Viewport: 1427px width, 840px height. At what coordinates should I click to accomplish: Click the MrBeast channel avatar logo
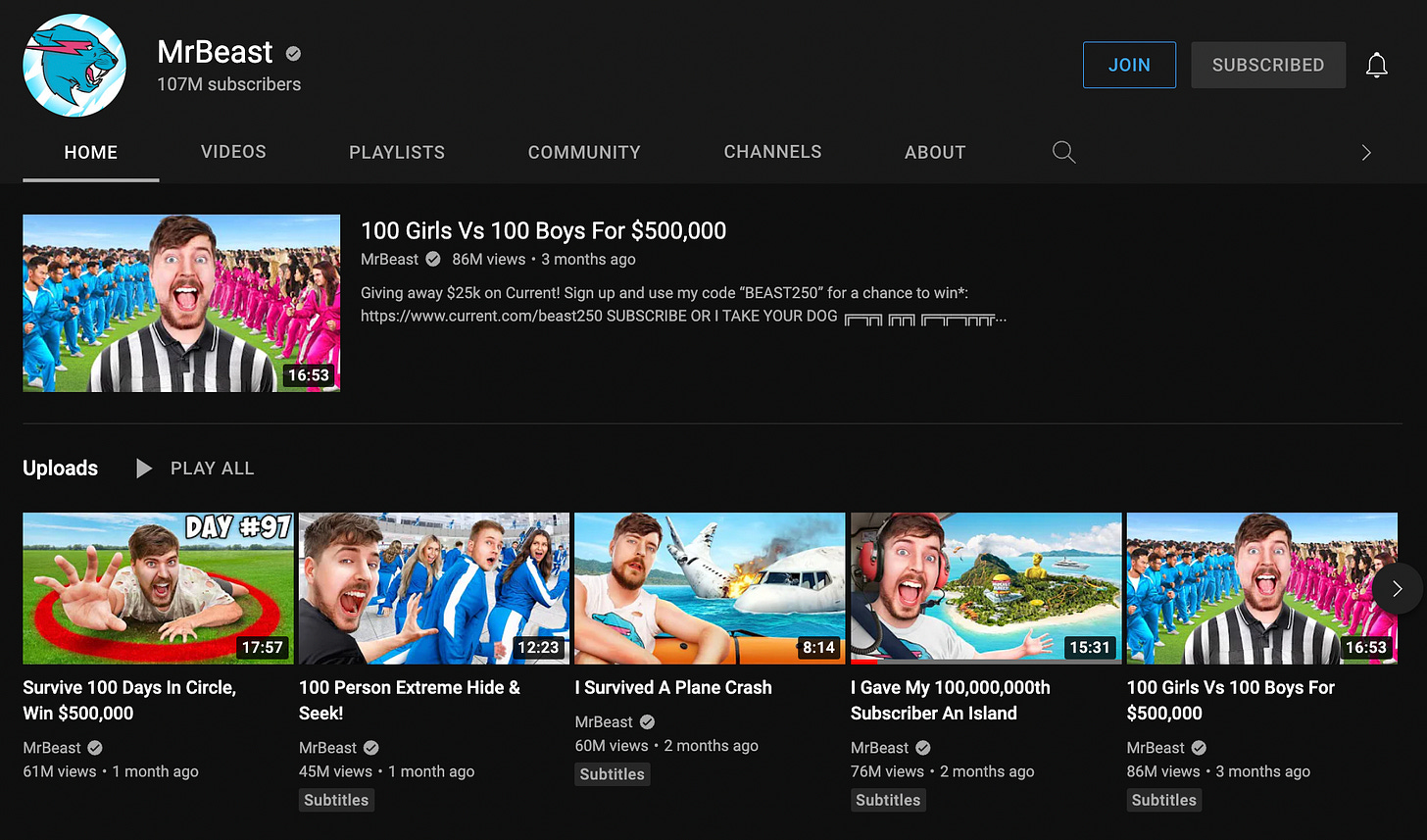pyautogui.click(x=74, y=66)
